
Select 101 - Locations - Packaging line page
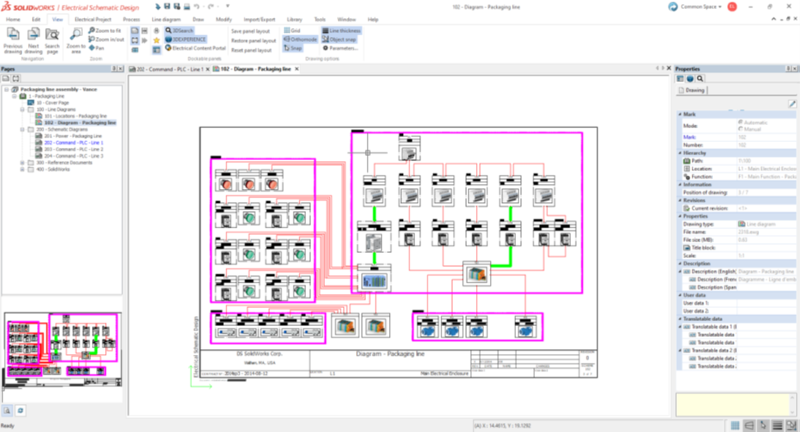click(x=76, y=116)
